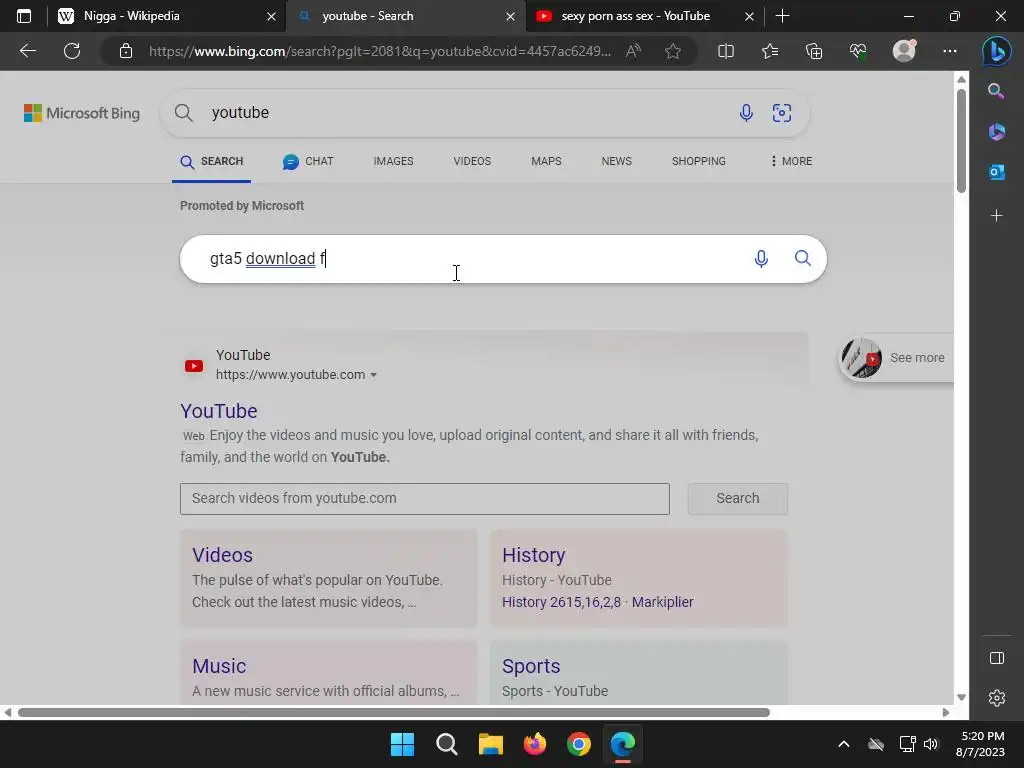Click the scroll right arrow of horizontal scrollbar
1024x768 pixels.
[946, 712]
